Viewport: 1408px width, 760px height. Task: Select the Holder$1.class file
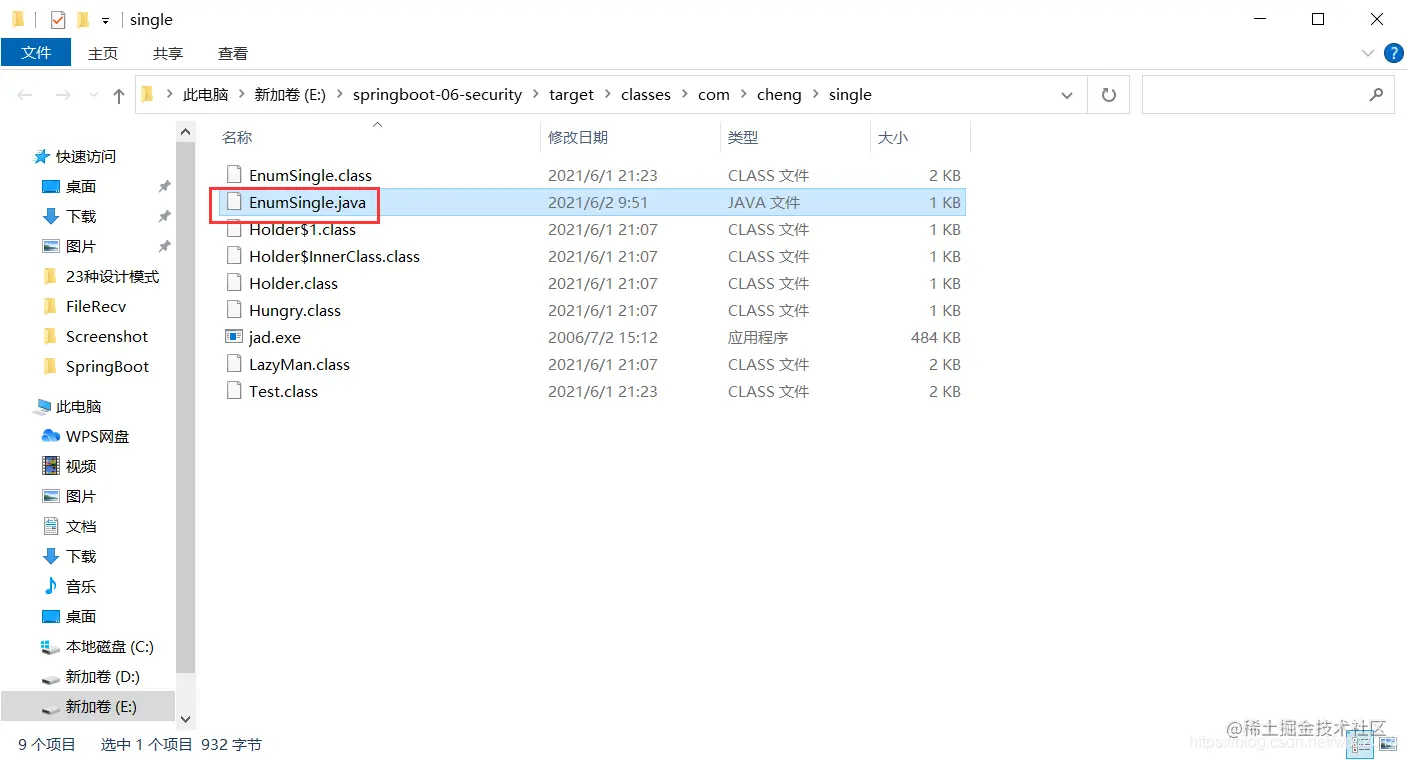pos(302,229)
